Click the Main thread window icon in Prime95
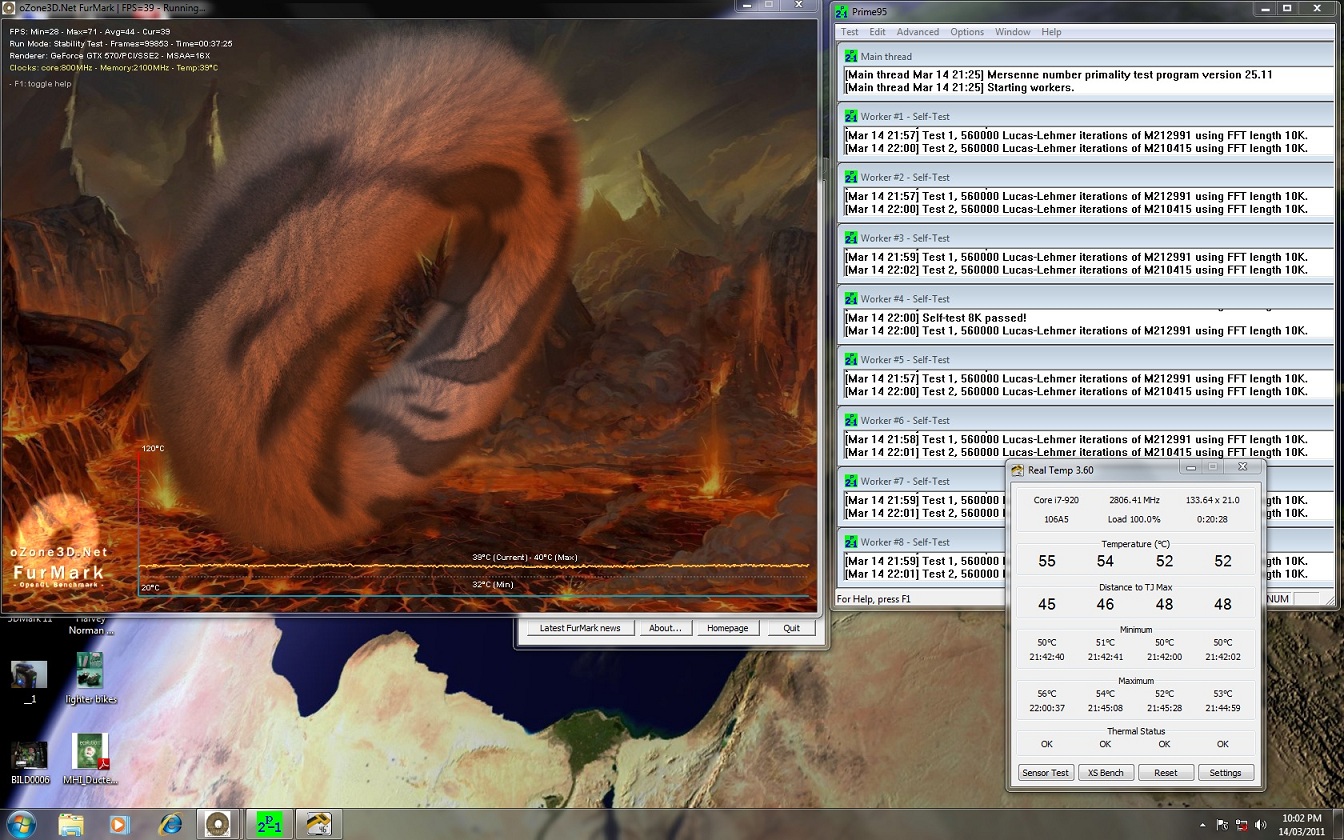The height and width of the screenshot is (840, 1344). (x=851, y=56)
